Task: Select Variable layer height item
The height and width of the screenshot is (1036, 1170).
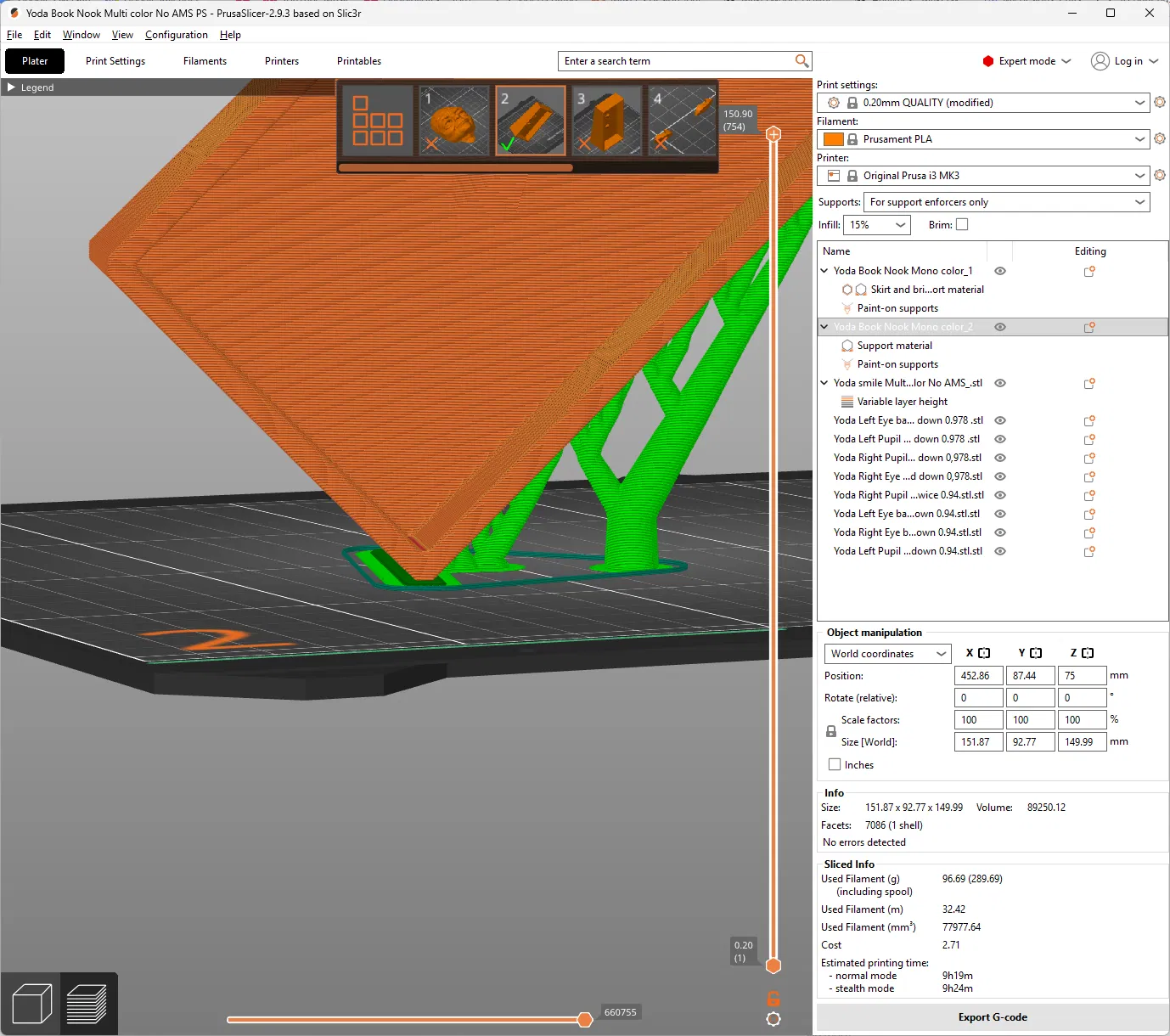Action: [x=903, y=402]
